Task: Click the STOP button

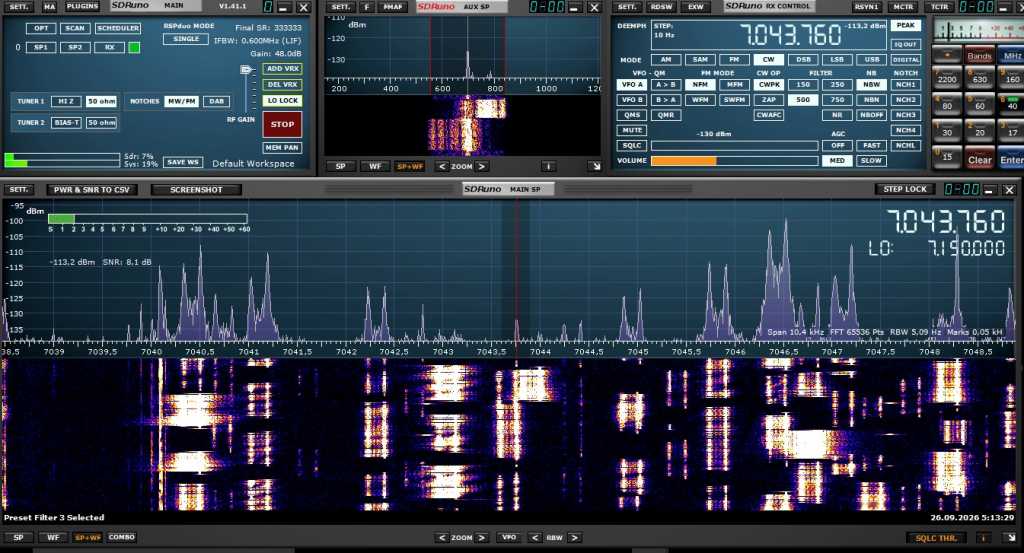Action: [x=282, y=124]
